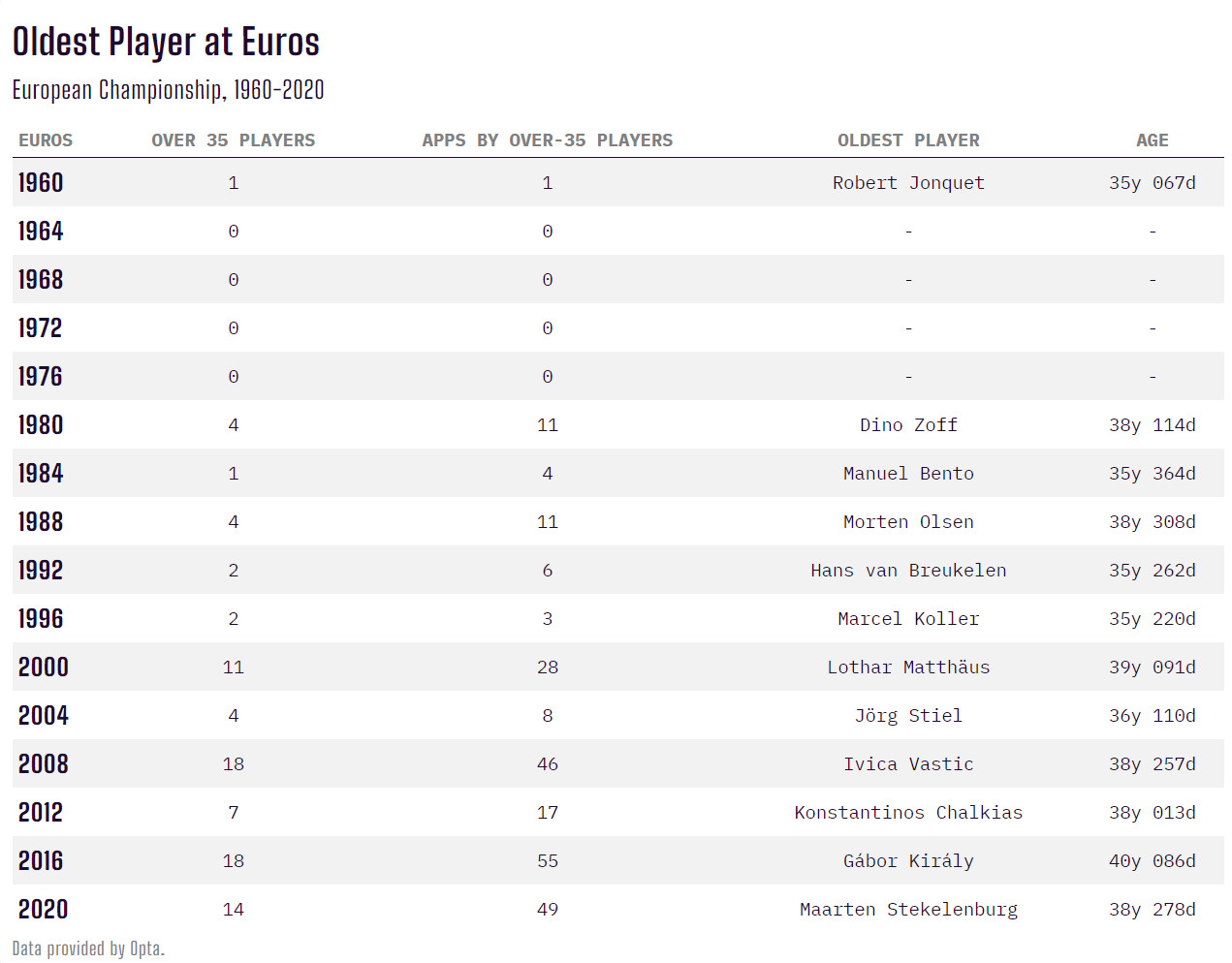The image size is (1232, 963).
Task: Click the OVER 35 PLAYERS column header
Action: tap(233, 140)
